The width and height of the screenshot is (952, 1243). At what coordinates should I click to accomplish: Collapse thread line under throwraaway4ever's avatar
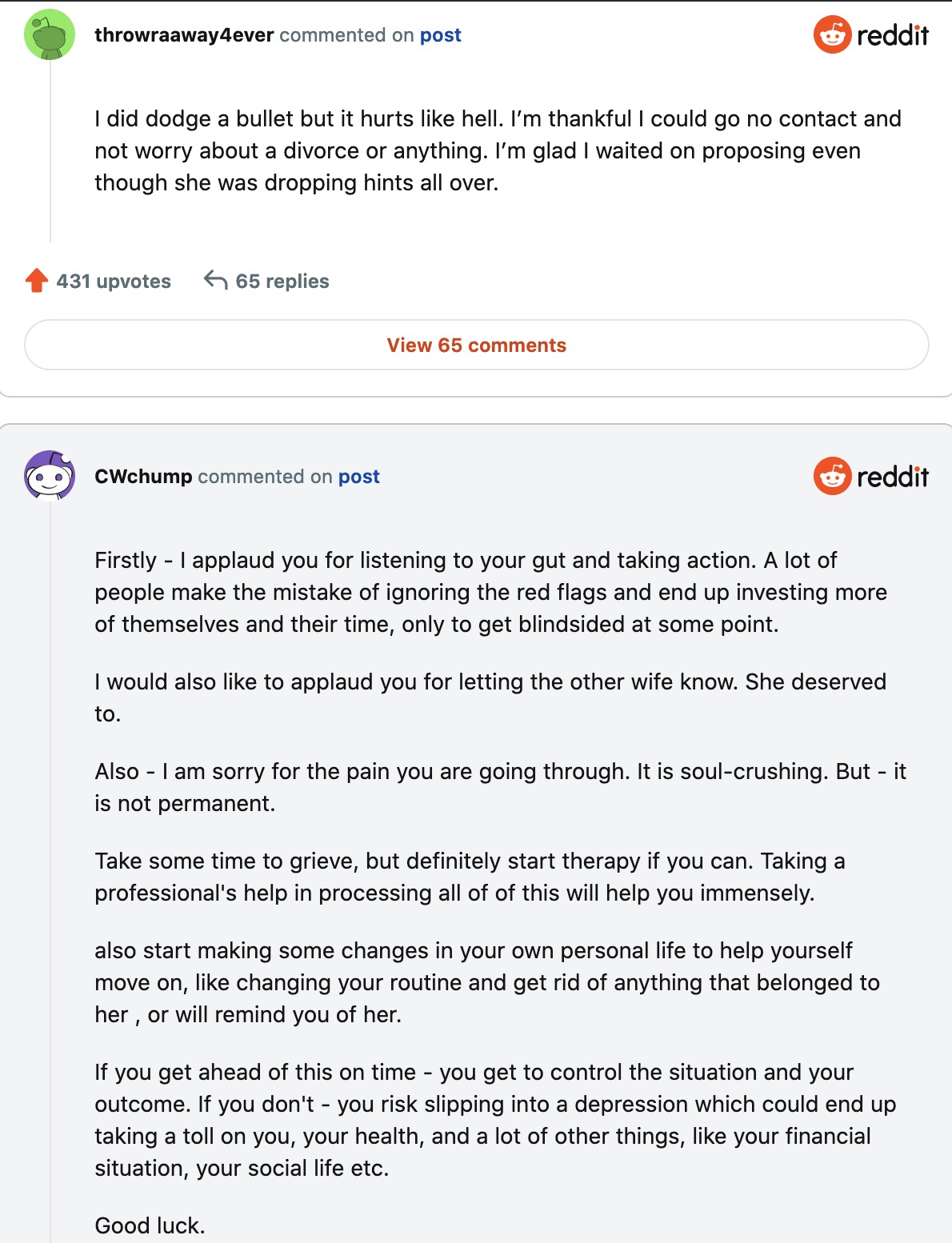pyautogui.click(x=50, y=152)
